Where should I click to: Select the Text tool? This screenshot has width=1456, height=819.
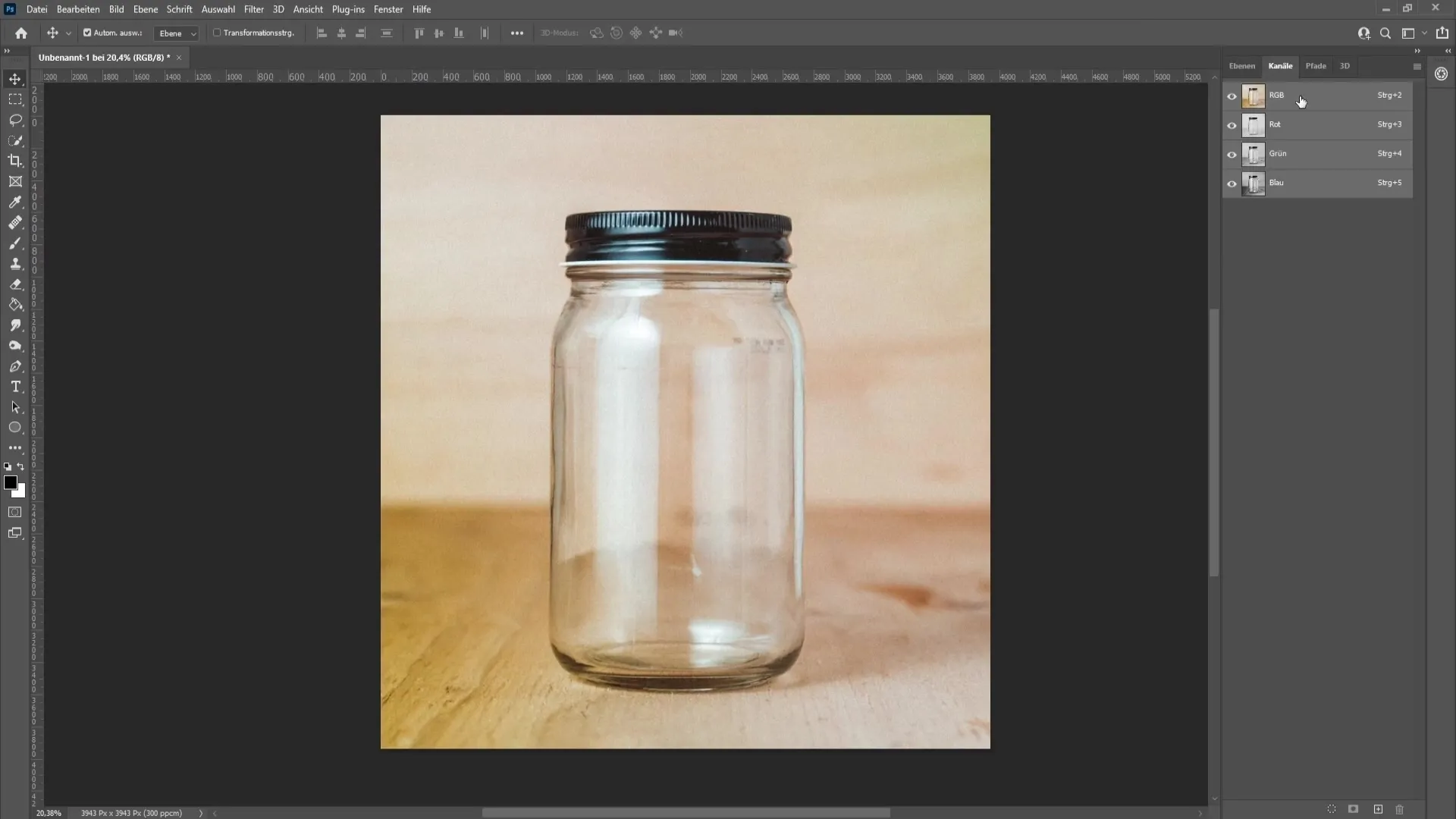point(15,386)
